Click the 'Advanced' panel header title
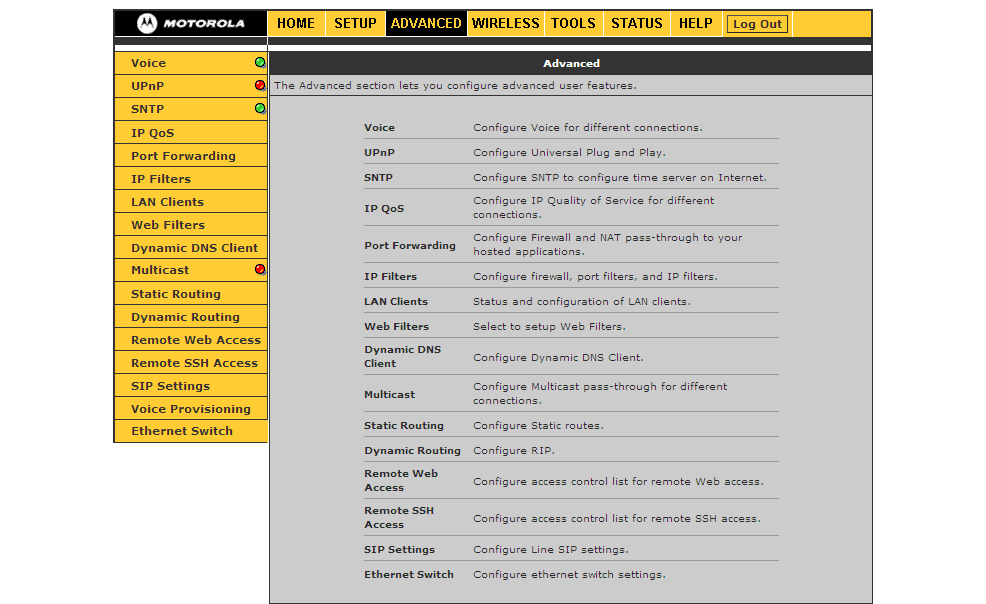The height and width of the screenshot is (604, 986). [x=571, y=63]
